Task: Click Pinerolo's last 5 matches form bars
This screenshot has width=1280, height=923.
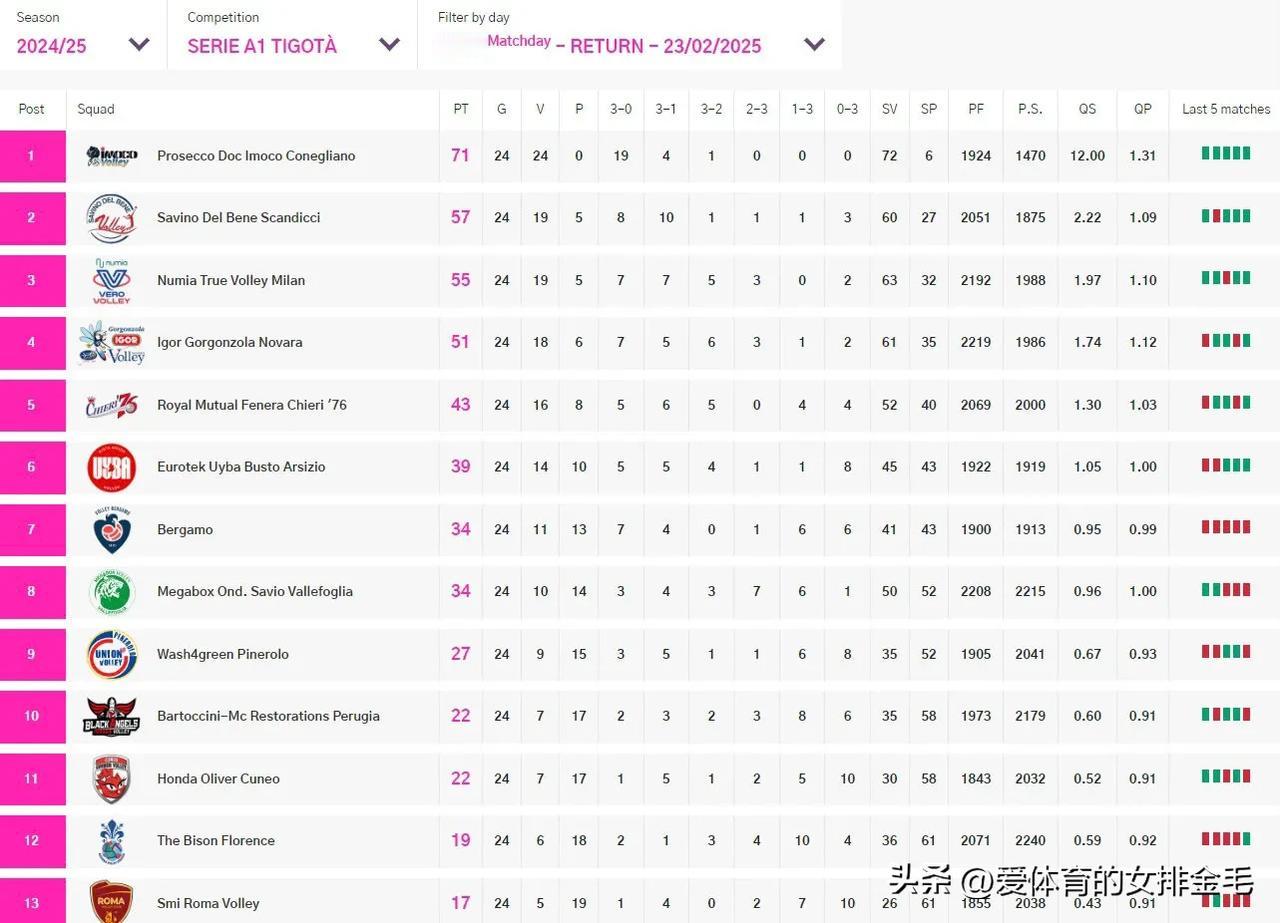Action: point(1226,651)
